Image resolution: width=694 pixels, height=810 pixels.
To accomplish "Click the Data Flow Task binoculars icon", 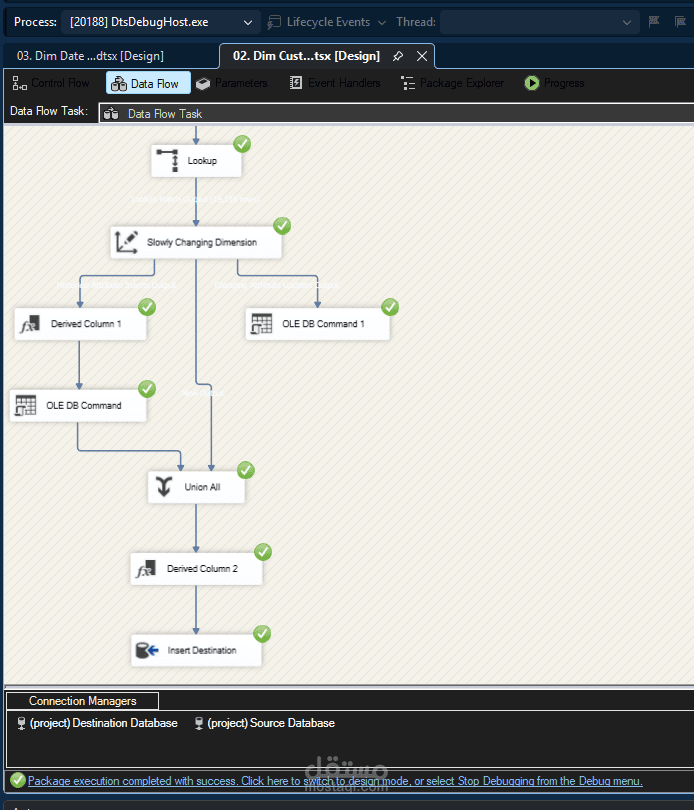I will (111, 114).
